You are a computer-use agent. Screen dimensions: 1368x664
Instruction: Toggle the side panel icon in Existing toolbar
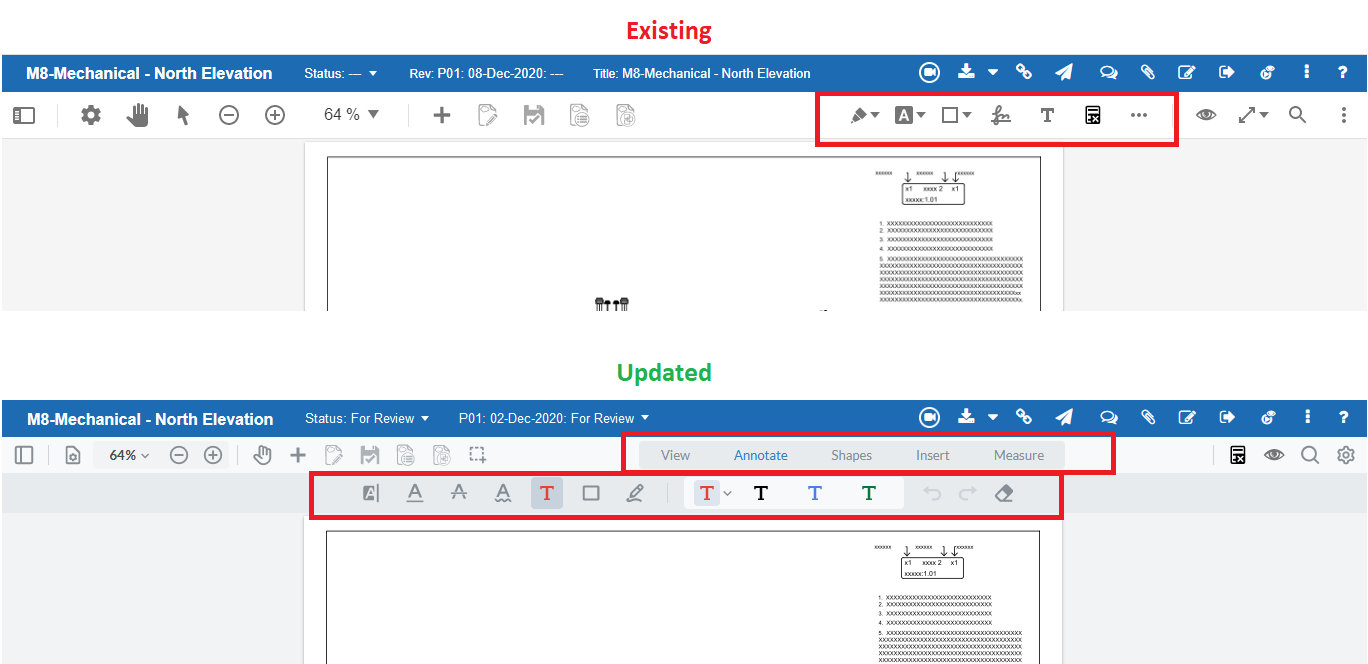(x=24, y=116)
